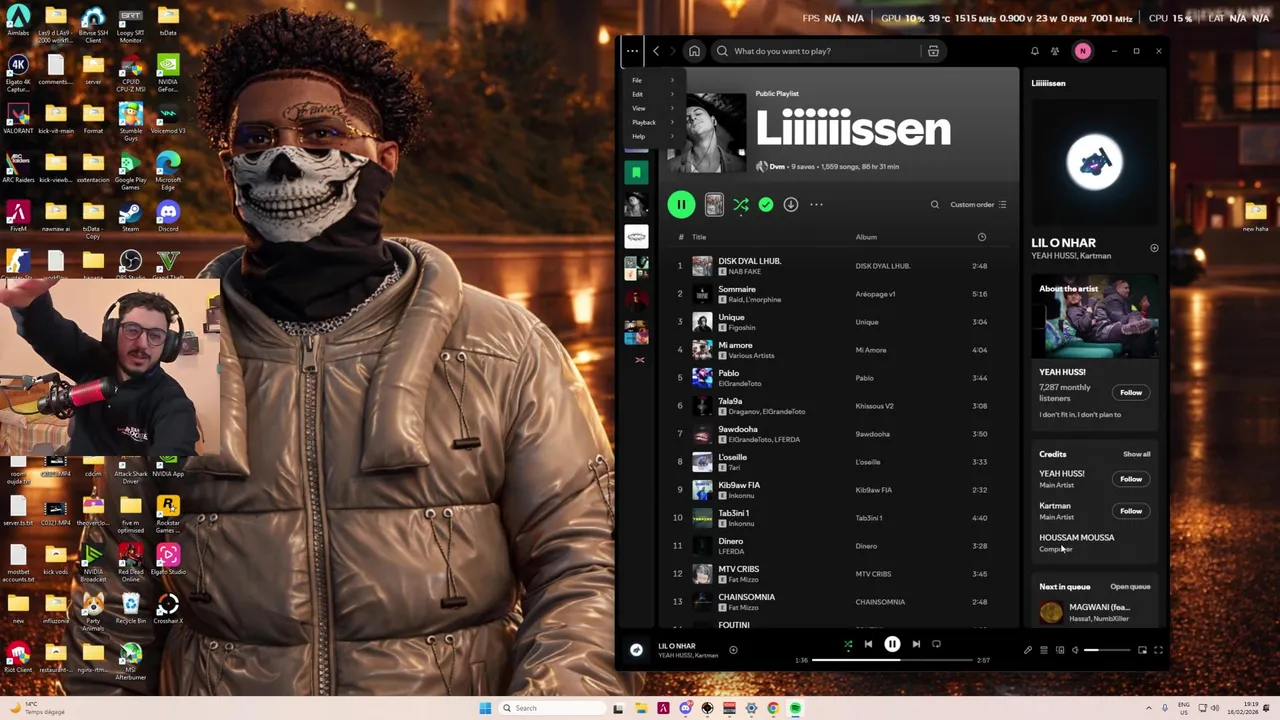The height and width of the screenshot is (720, 1280).
Task: Enter full screen player view
Action: (x=1158, y=650)
